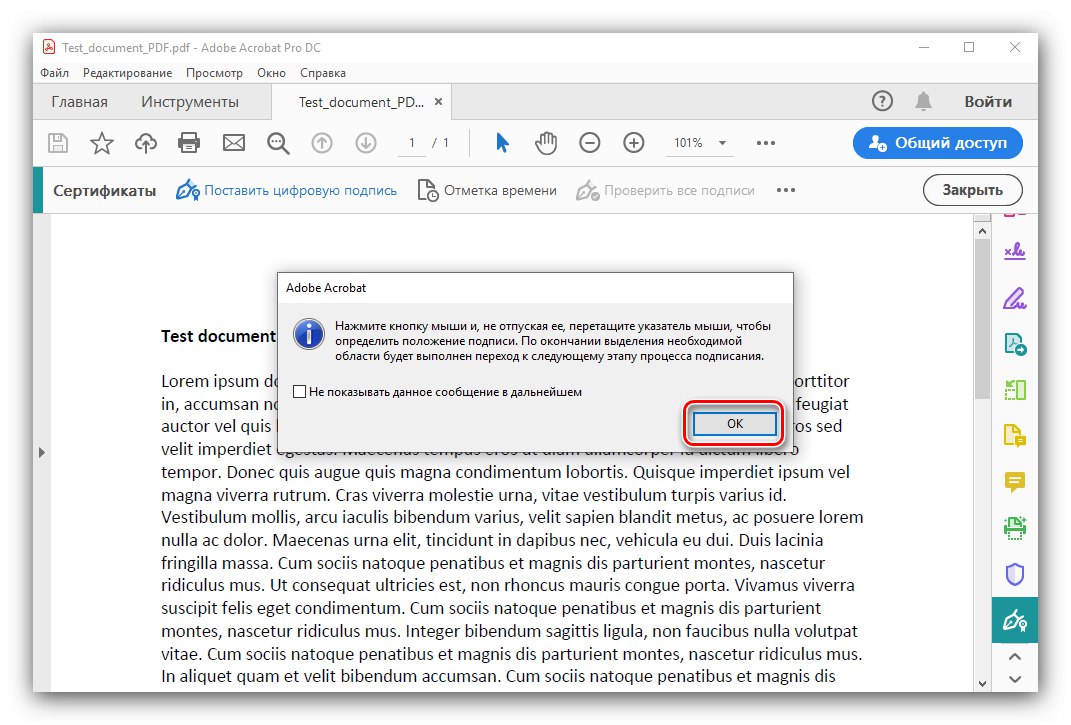Open the Файл menu
1071x725 pixels.
(55, 72)
